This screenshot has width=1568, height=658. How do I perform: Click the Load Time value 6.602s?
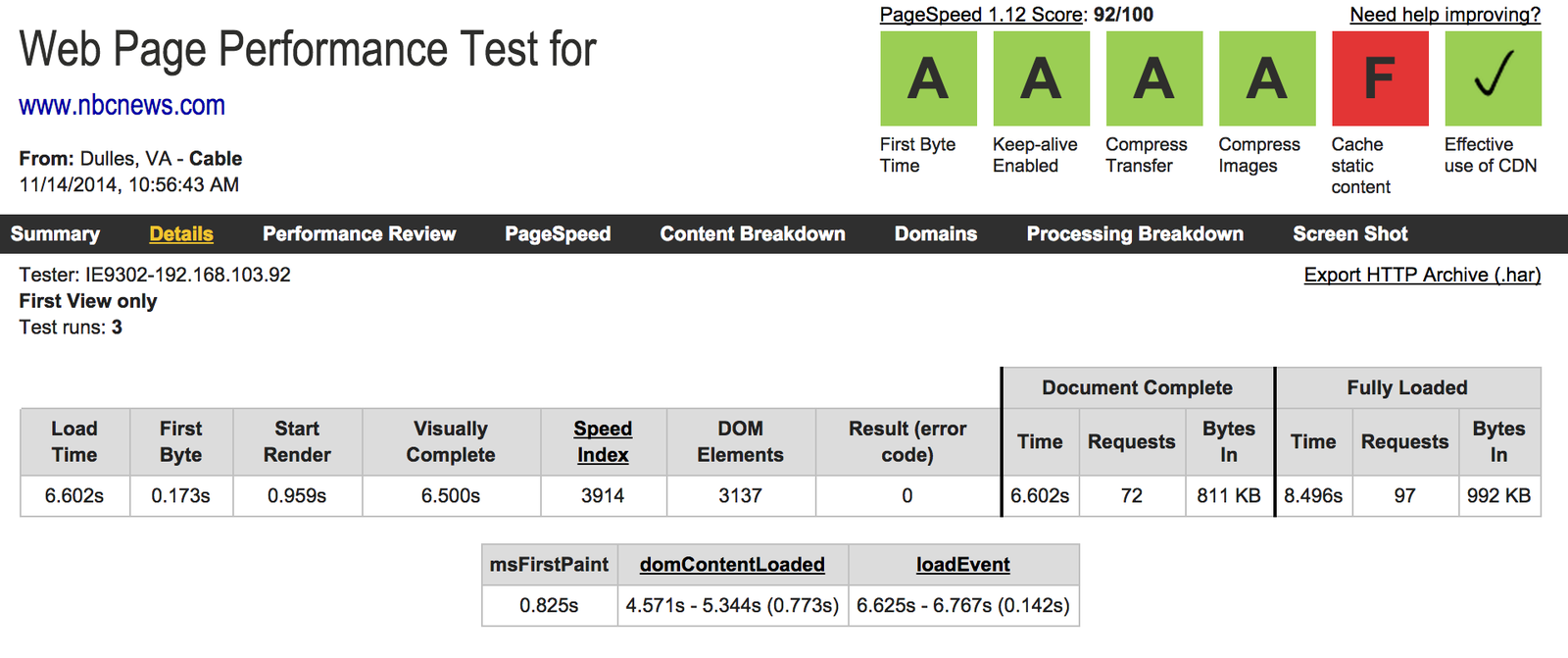click(74, 496)
